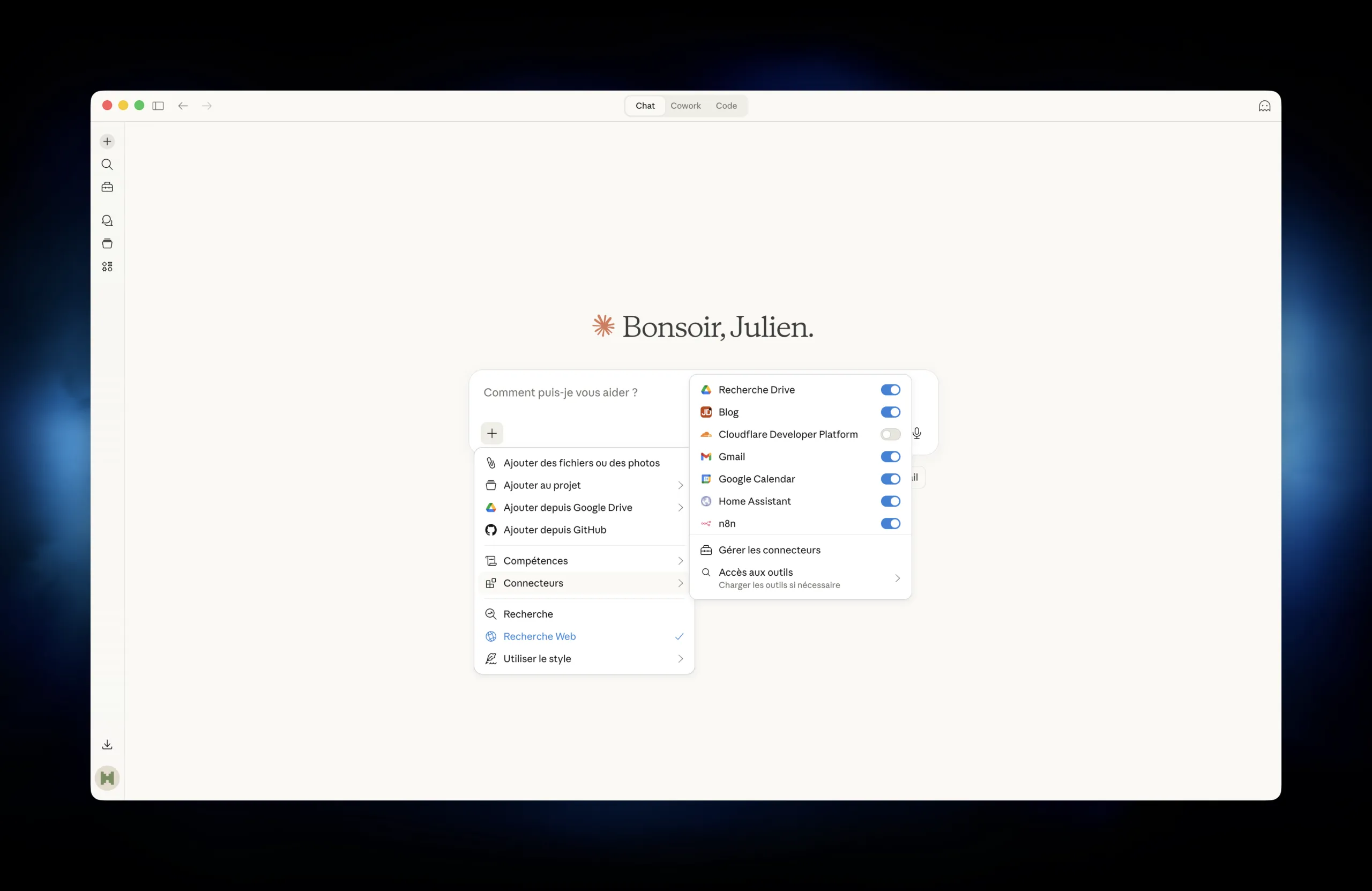
Task: Open the projects icon in sidebar
Action: point(107,243)
